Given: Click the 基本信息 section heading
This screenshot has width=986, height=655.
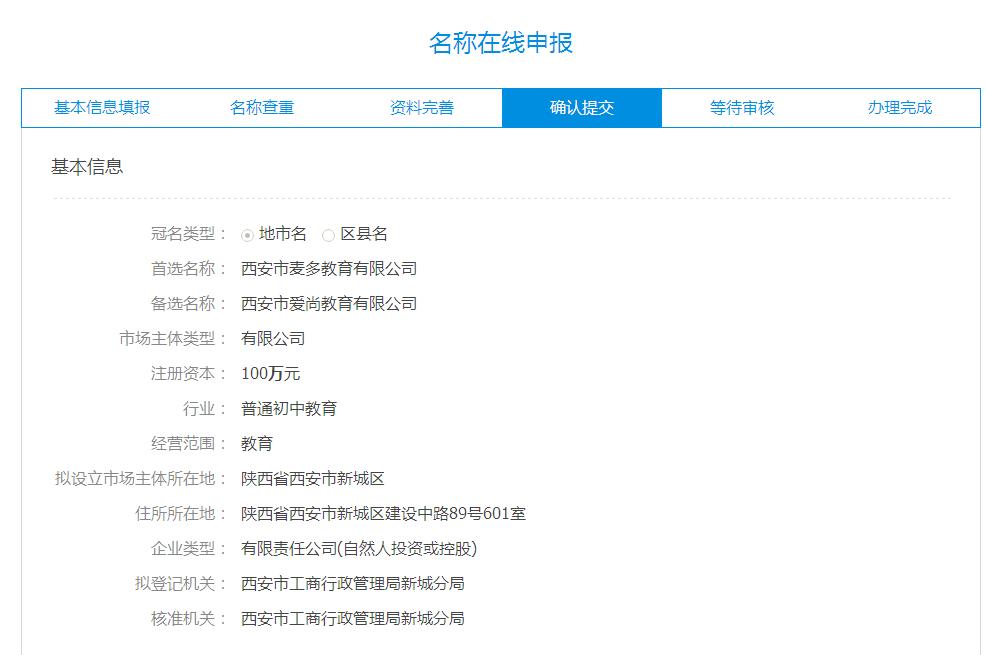Looking at the screenshot, I should (87, 167).
